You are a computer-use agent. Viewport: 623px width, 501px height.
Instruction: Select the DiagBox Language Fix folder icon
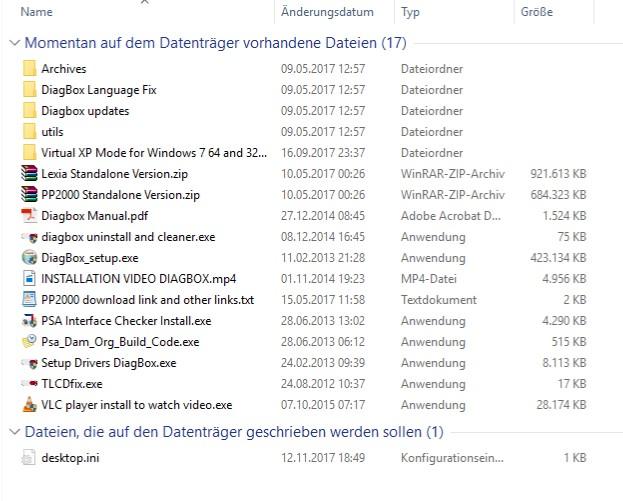tap(29, 89)
